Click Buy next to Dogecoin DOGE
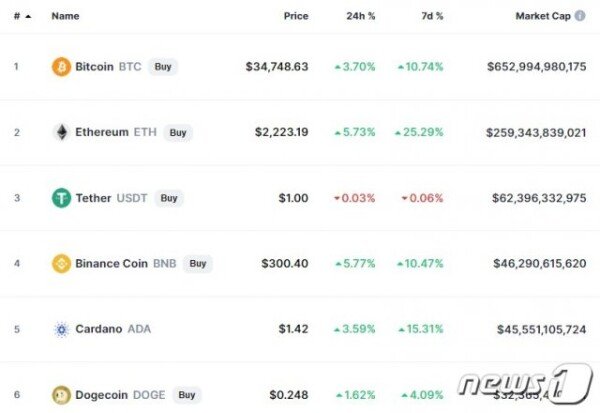This screenshot has width=600, height=413. 185,395
